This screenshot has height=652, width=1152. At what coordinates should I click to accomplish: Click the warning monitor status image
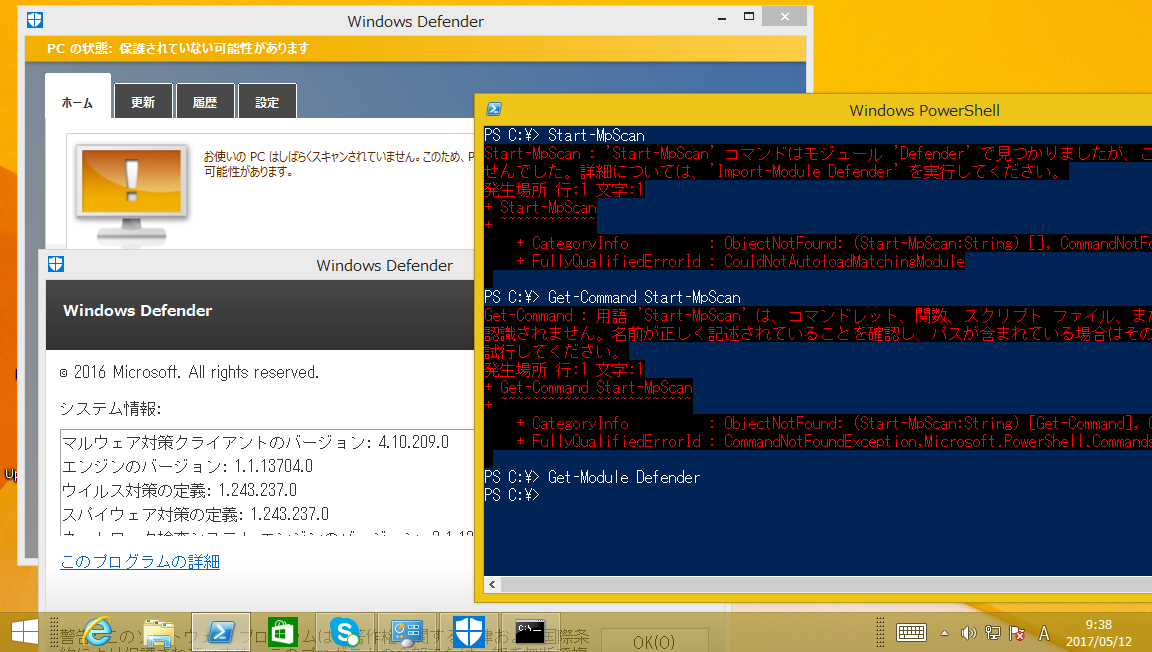tap(132, 193)
